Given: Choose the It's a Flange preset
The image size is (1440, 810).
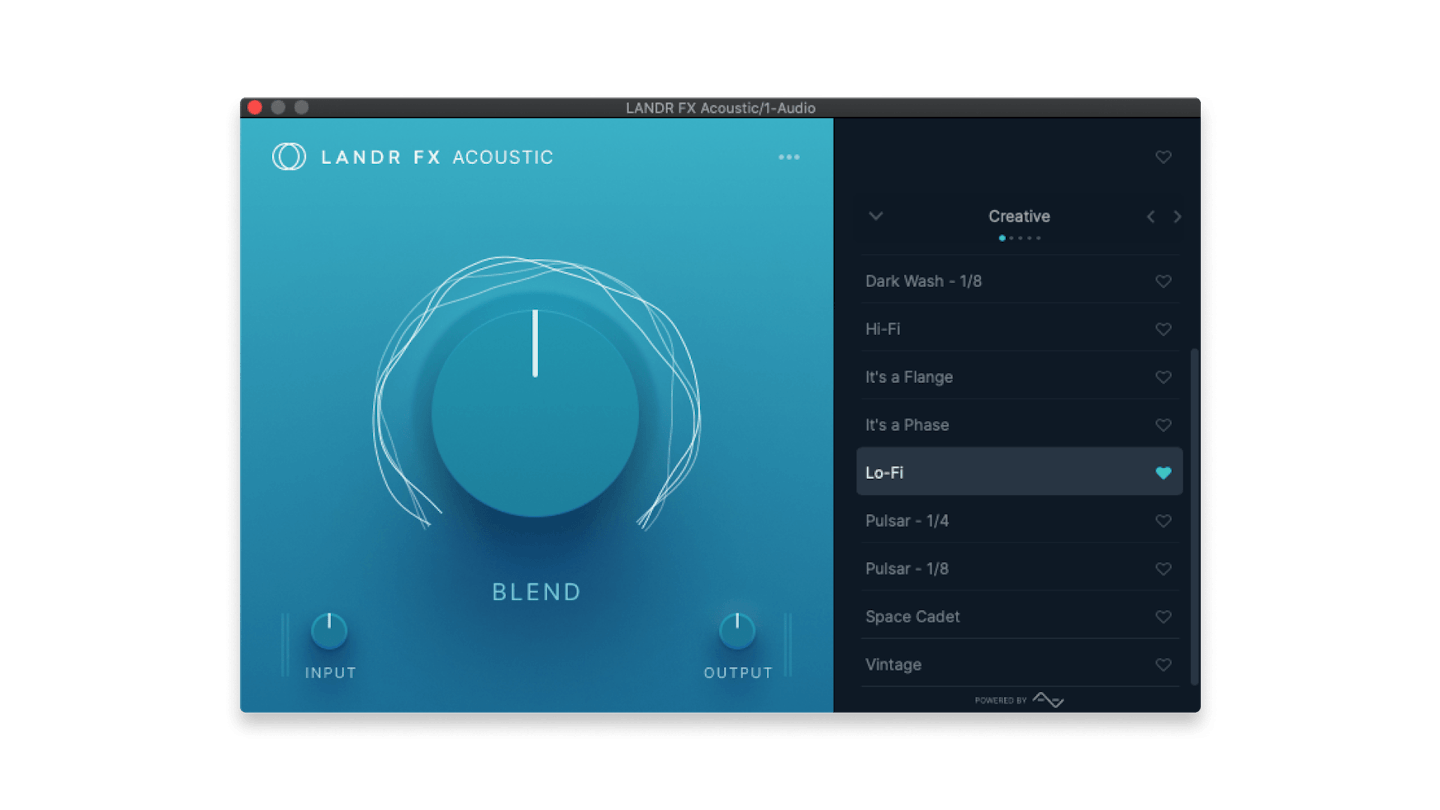Looking at the screenshot, I should click(x=1019, y=377).
